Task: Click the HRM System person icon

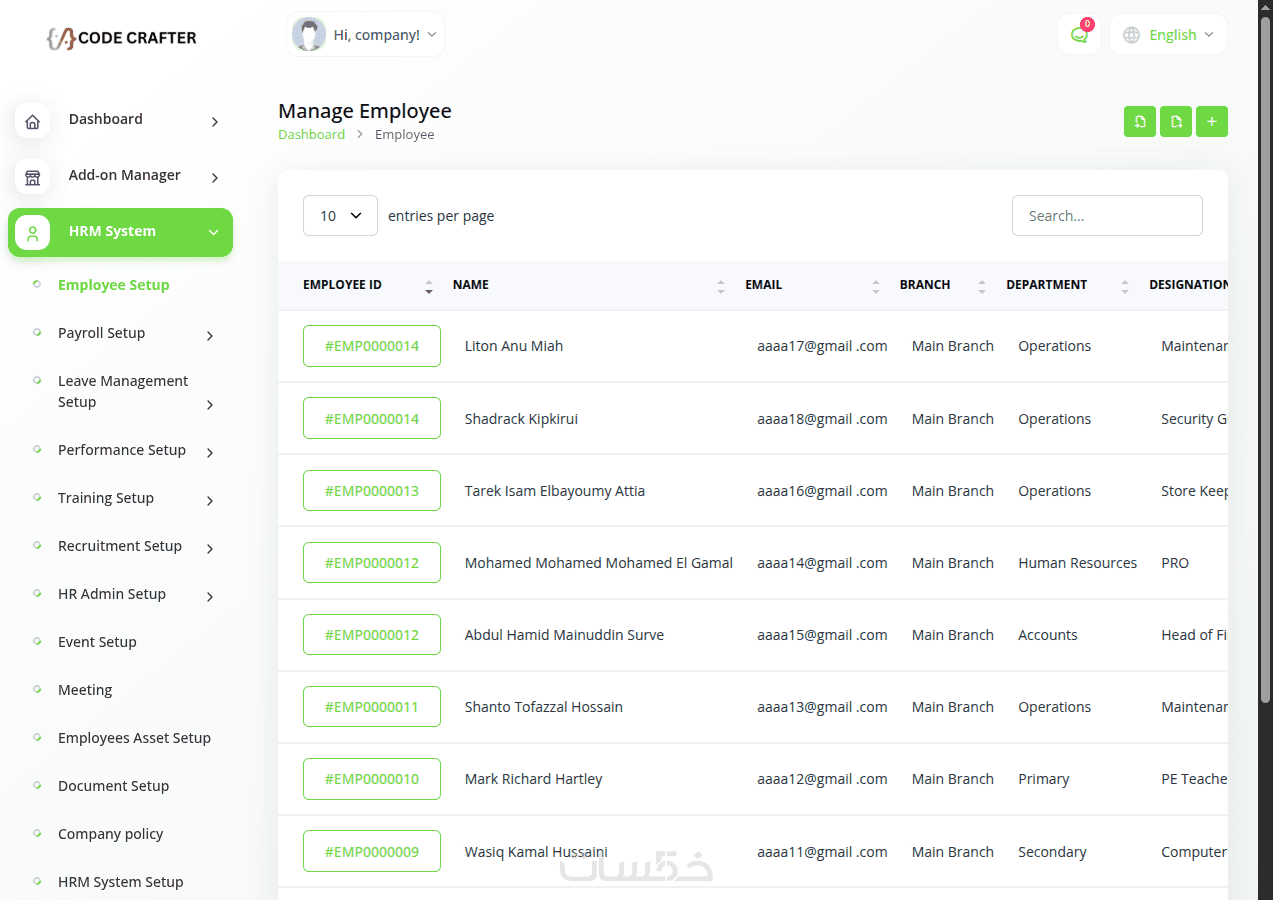Action: [33, 234]
